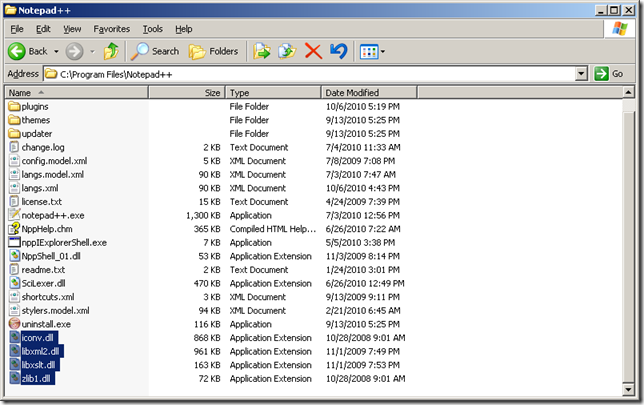Open Back button history dropdown arrow
Screen dimensions: 644x405
[x=56, y=51]
